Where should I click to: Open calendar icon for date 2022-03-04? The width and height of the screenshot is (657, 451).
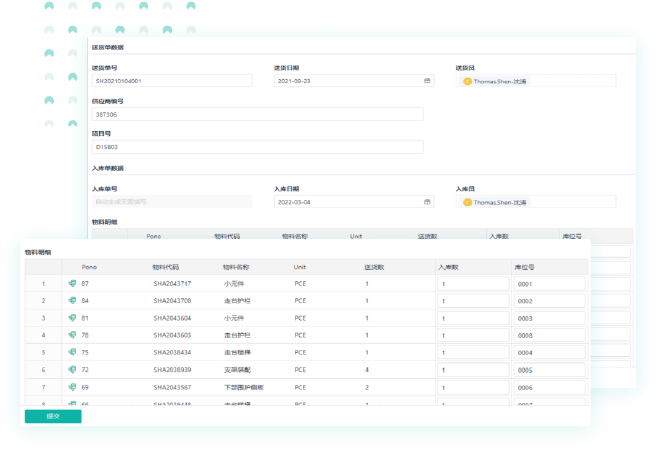click(427, 202)
